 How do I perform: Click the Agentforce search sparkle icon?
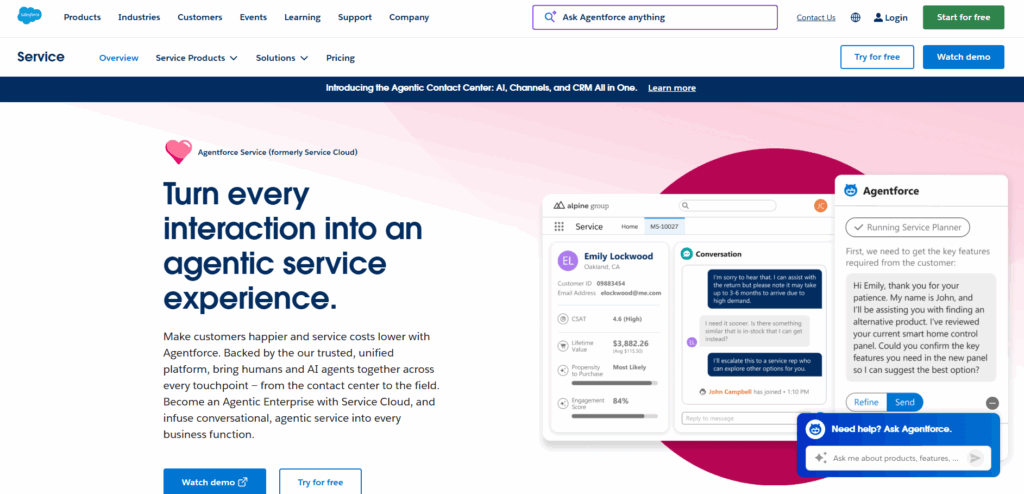550,17
